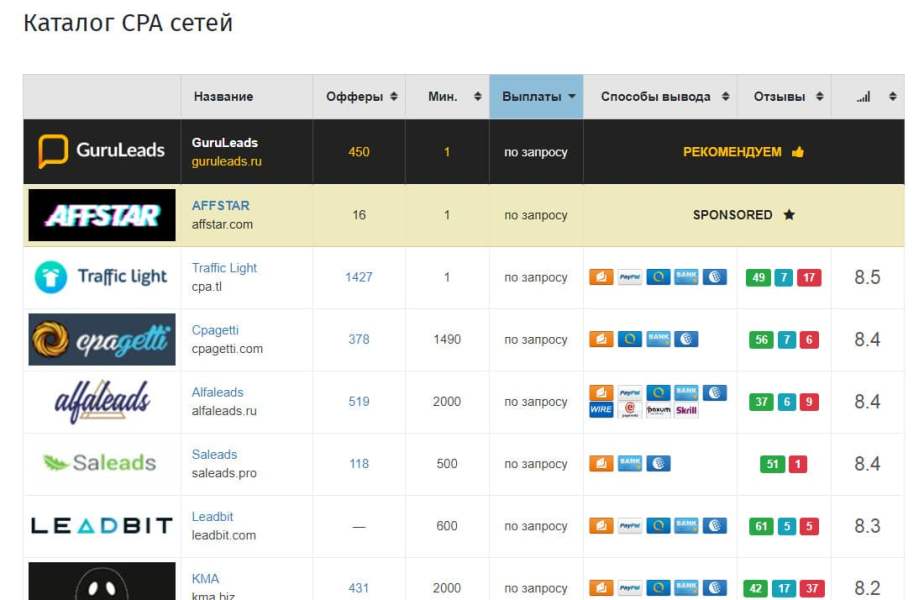Viewport: 924px width, 600px height.
Task: Click the SPONSORED label in AFFSTAR row
Action: [x=732, y=215]
